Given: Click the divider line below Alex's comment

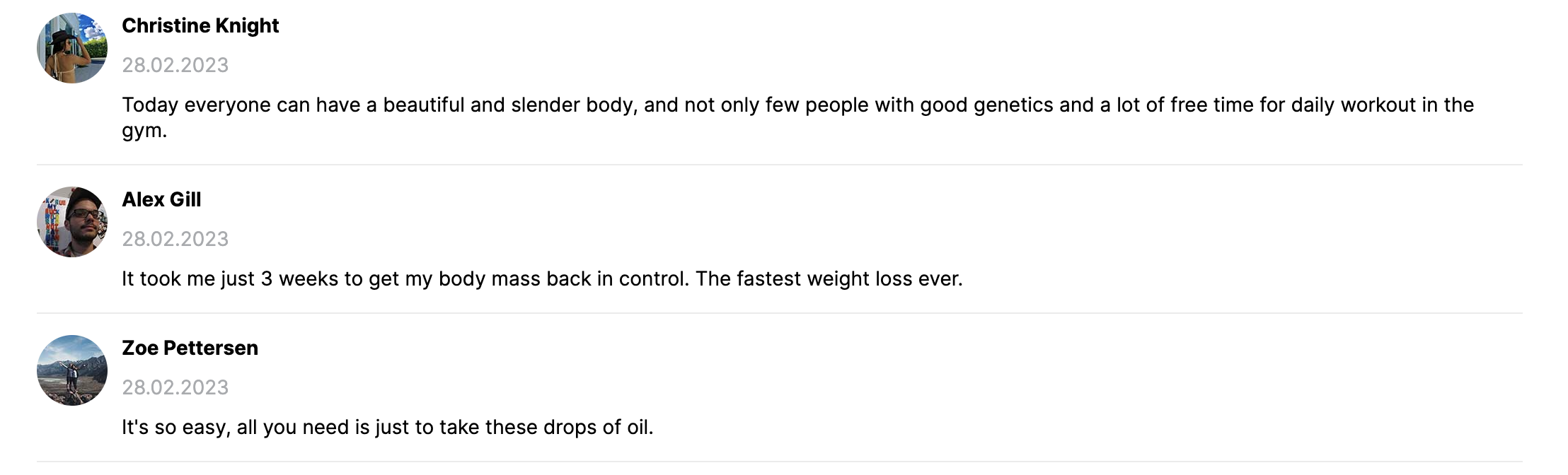Looking at the screenshot, I should 780,313.
